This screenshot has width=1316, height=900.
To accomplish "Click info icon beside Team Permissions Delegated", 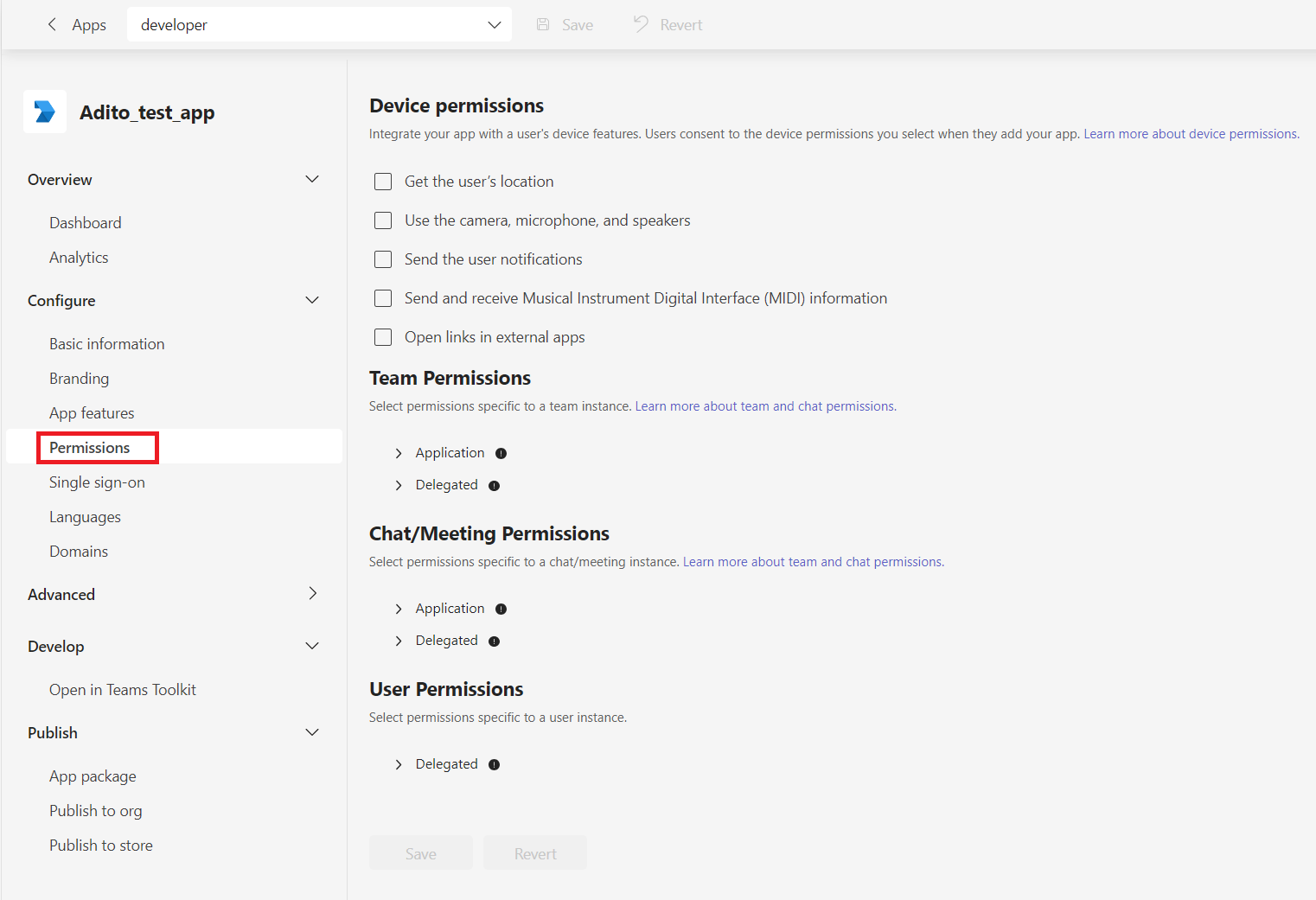I will [x=494, y=485].
